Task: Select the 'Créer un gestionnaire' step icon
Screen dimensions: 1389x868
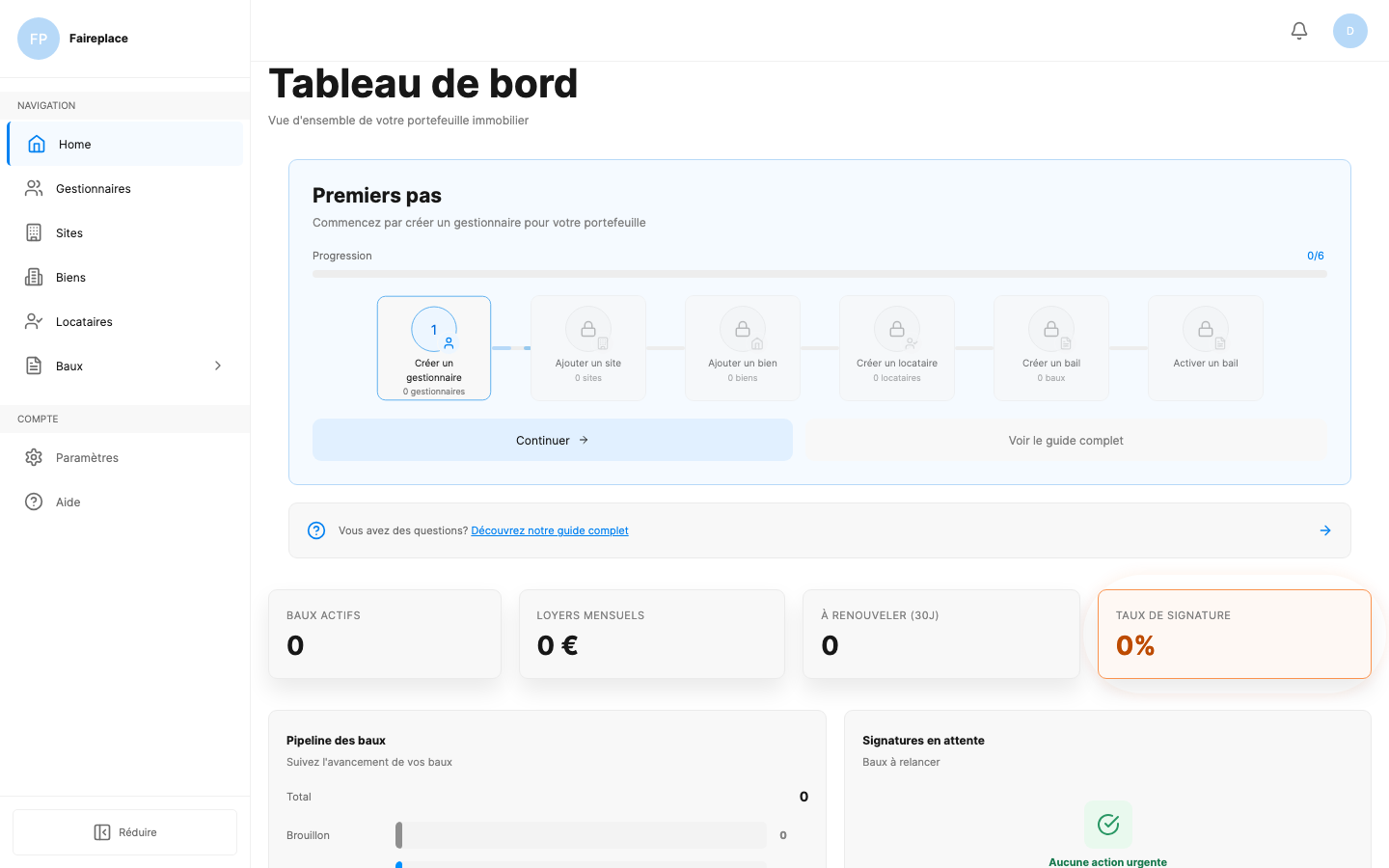Action: click(434, 329)
